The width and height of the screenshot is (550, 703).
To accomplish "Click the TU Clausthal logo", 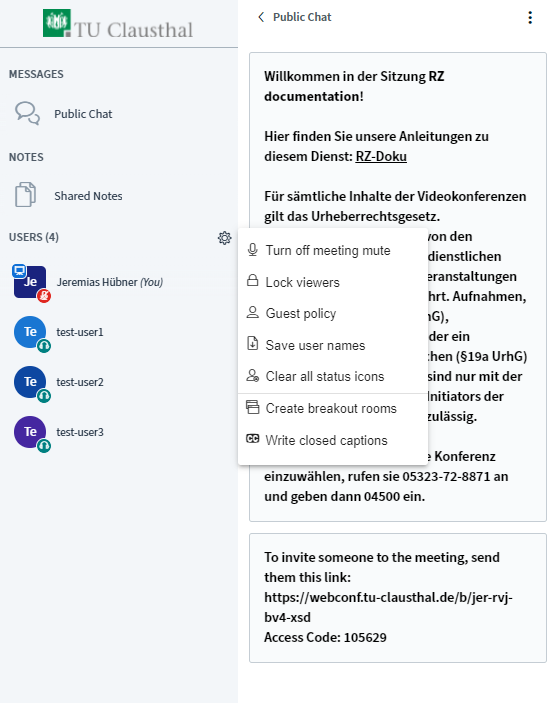I will pyautogui.click(x=118, y=23).
